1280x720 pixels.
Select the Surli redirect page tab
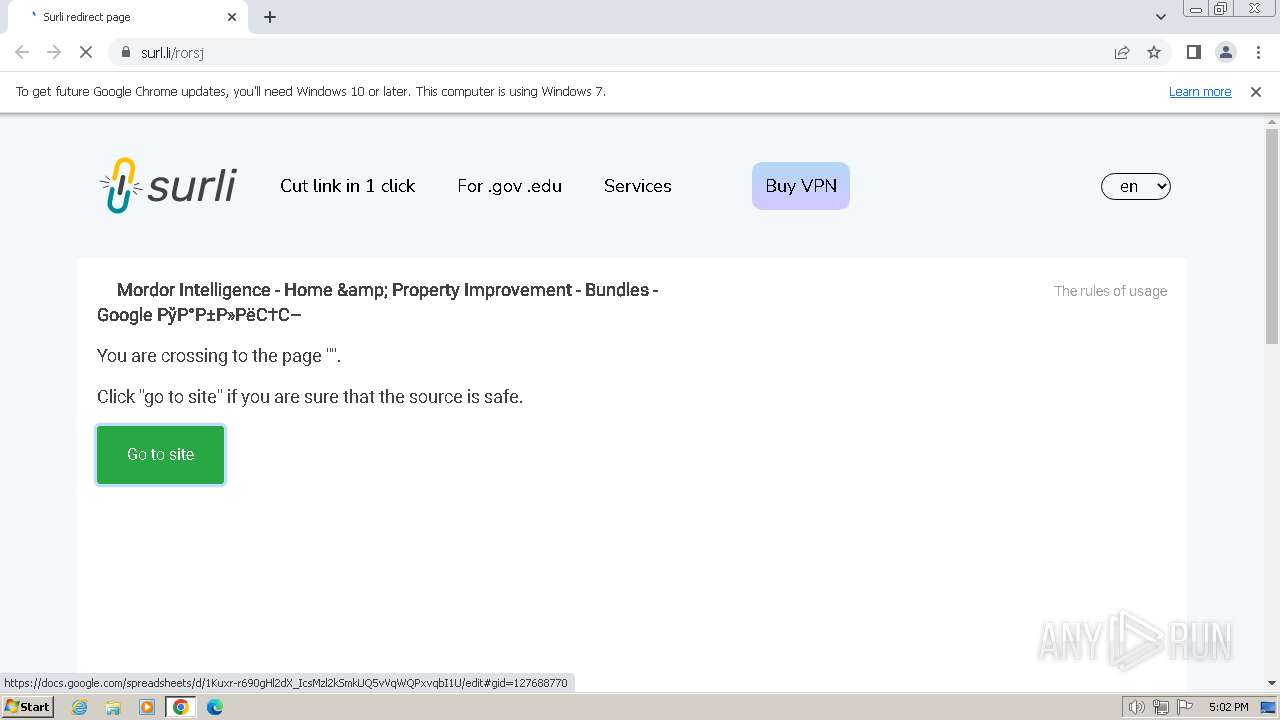click(127, 17)
